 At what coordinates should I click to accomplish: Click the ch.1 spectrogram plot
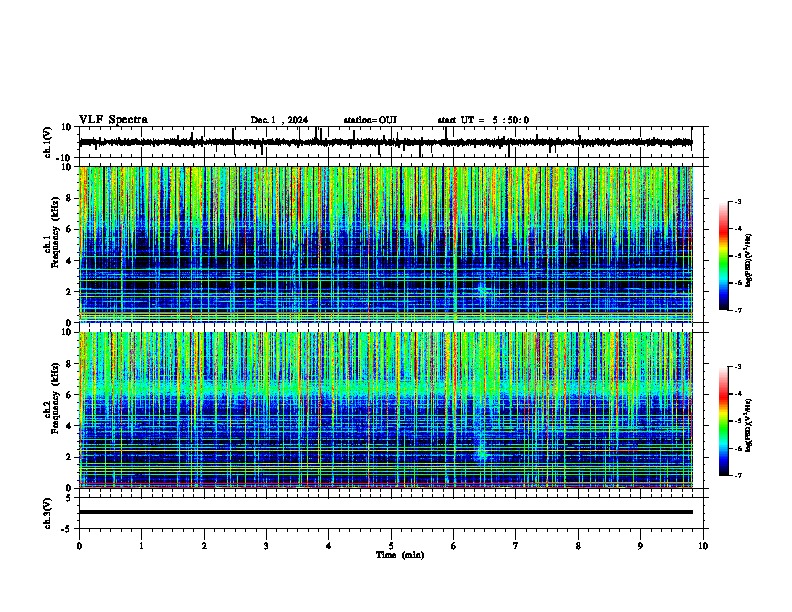click(x=386, y=244)
